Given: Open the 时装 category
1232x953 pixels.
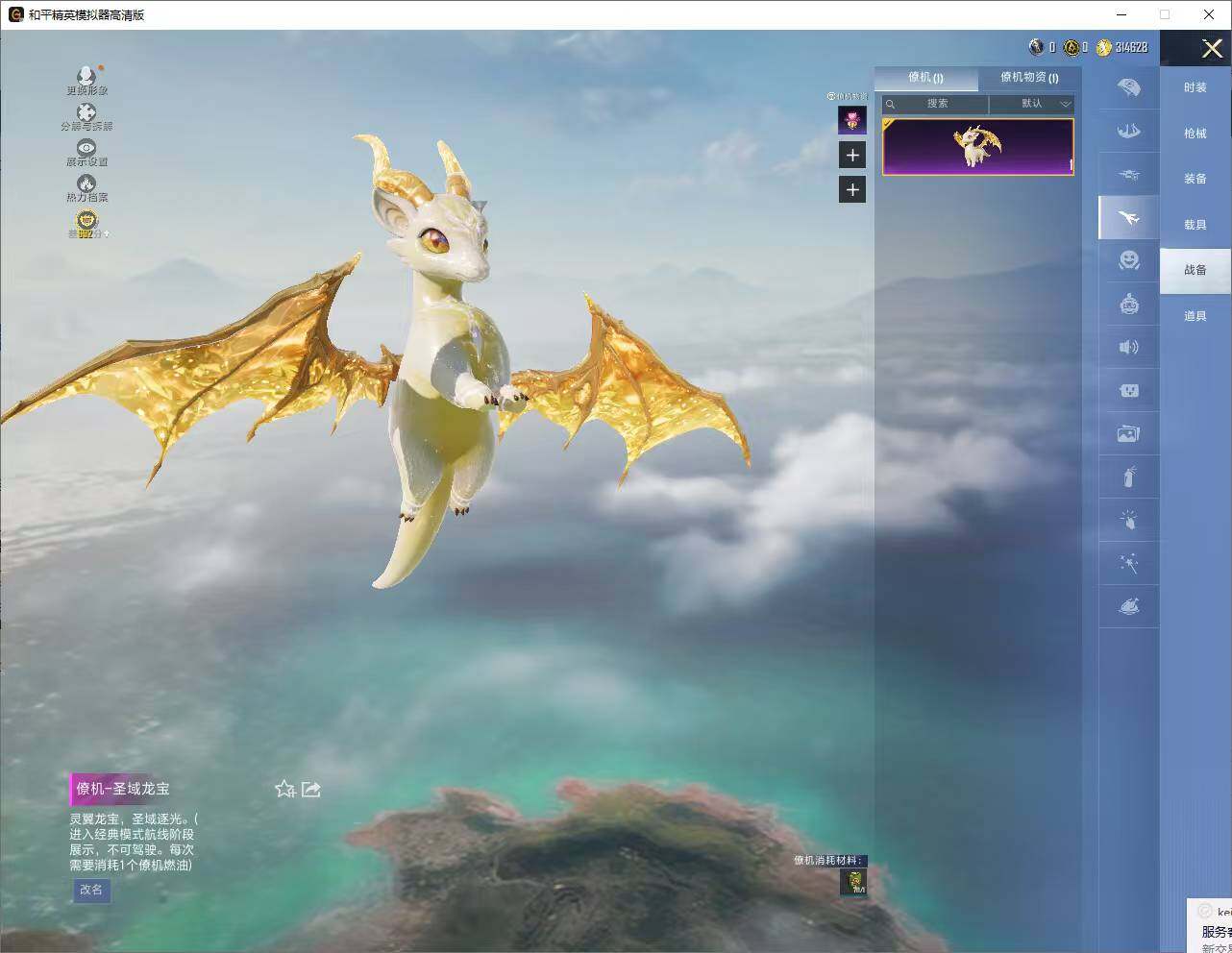Looking at the screenshot, I should pos(1195,87).
